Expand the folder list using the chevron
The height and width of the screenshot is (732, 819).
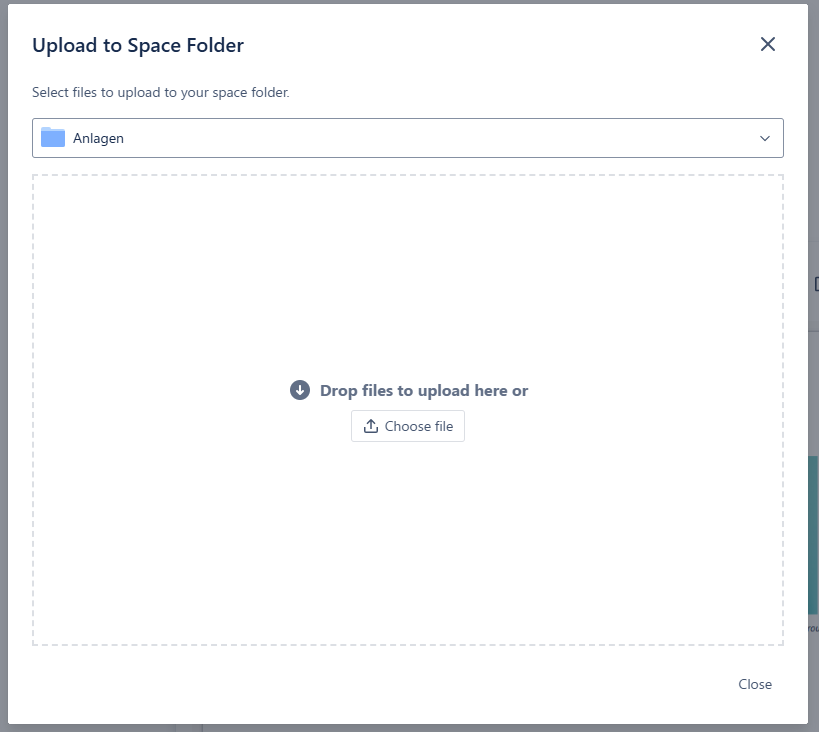coord(765,138)
